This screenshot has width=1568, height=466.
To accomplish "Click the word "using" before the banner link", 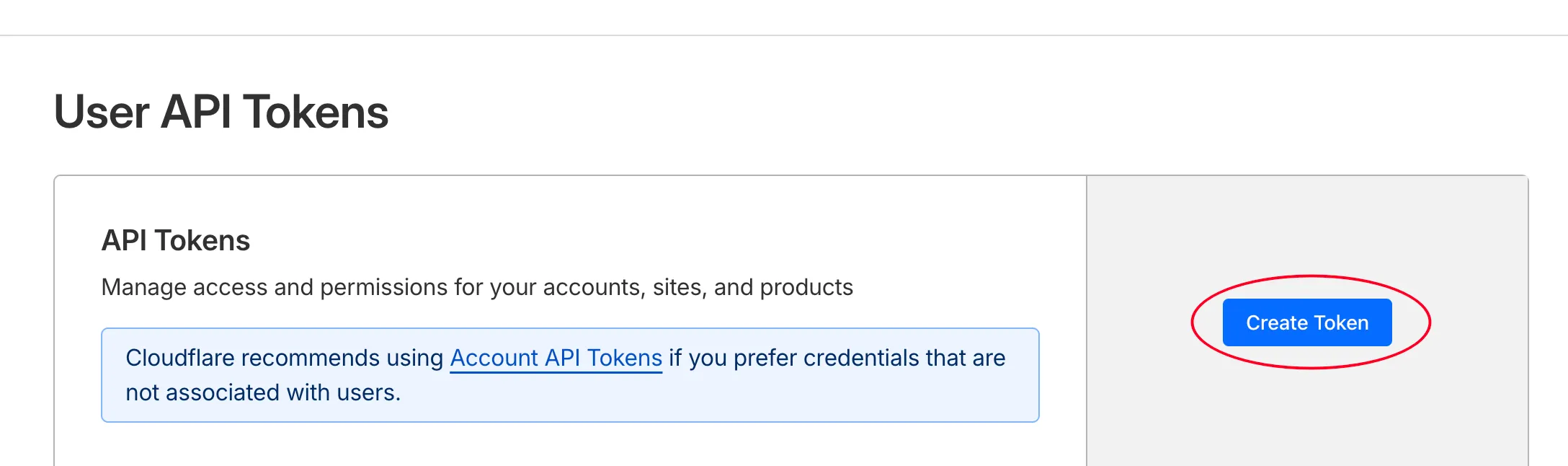I will point(415,358).
